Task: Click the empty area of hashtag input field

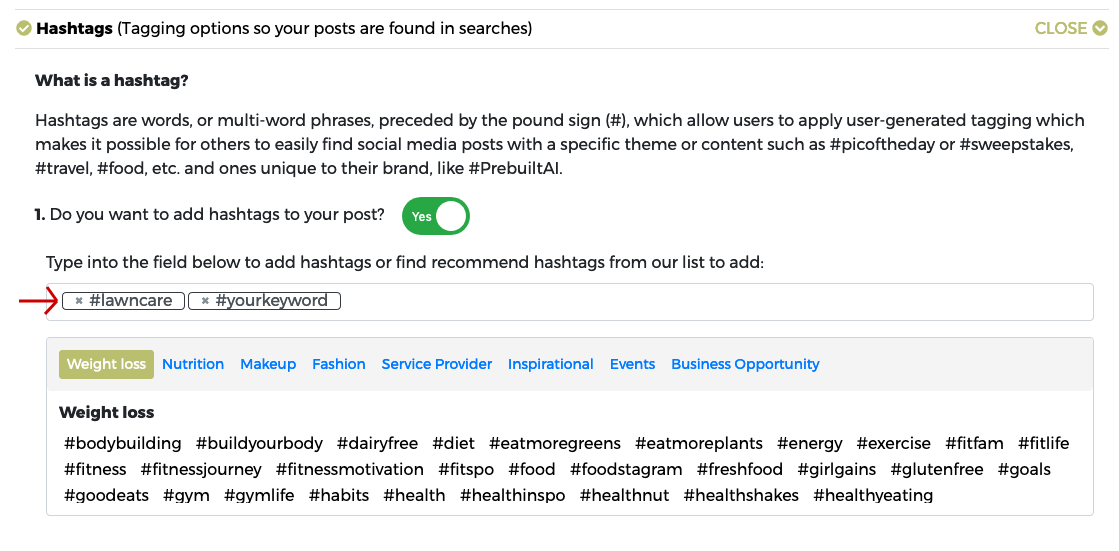Action: [x=714, y=302]
